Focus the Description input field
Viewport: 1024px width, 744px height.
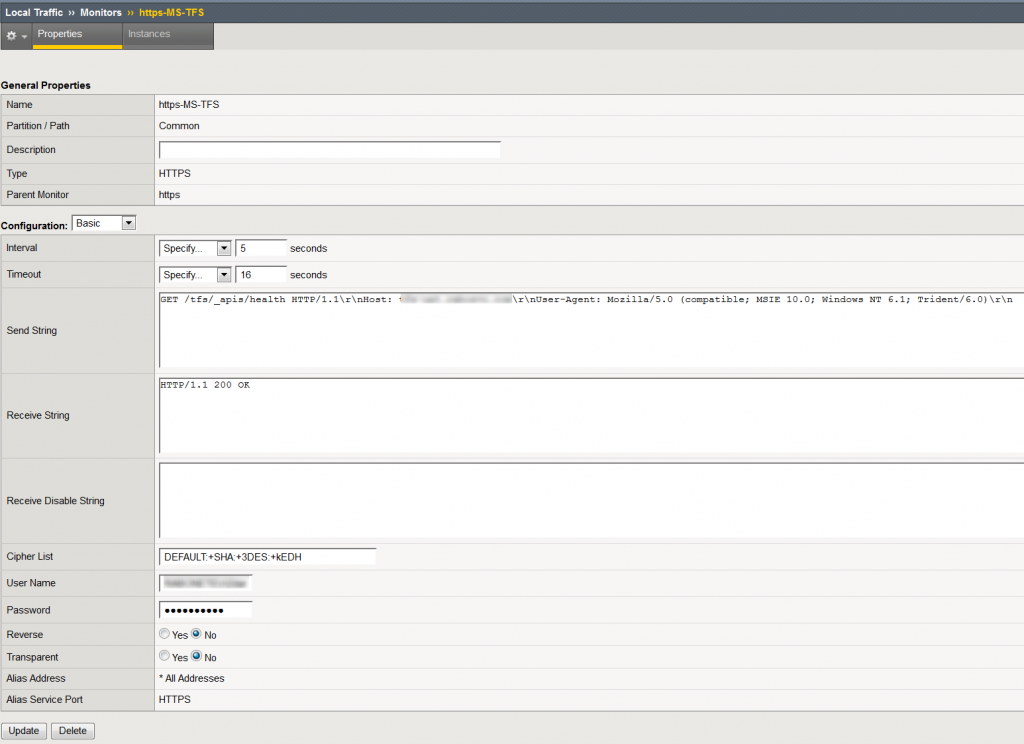330,150
